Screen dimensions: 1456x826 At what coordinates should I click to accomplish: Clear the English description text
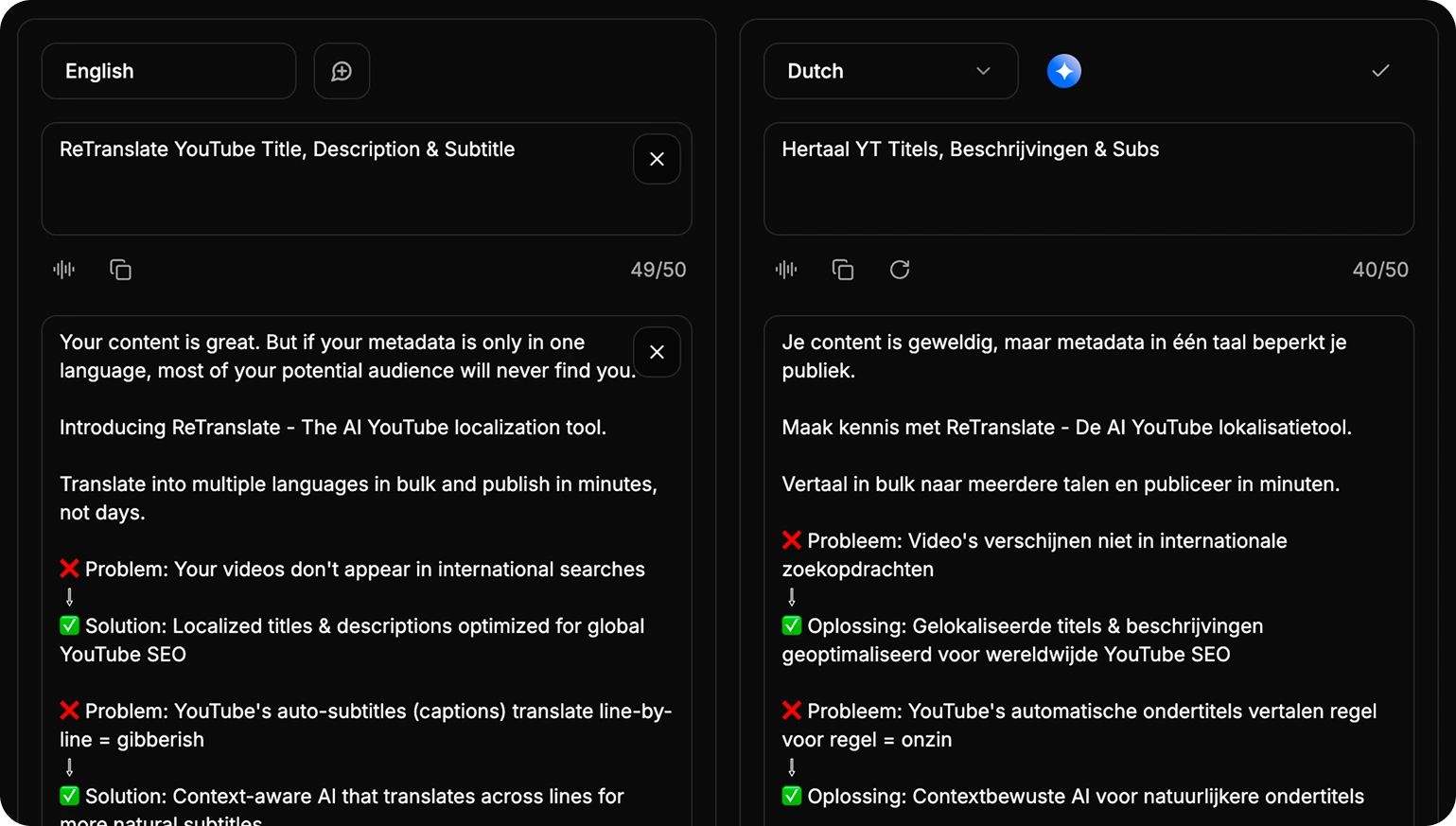click(657, 352)
